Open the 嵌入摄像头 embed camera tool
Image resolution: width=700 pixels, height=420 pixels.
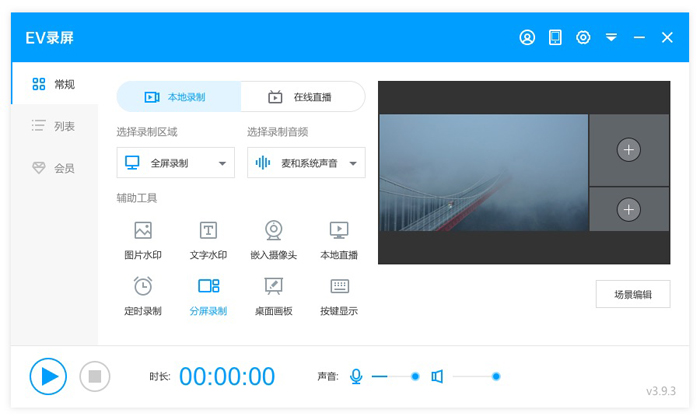[x=274, y=240]
